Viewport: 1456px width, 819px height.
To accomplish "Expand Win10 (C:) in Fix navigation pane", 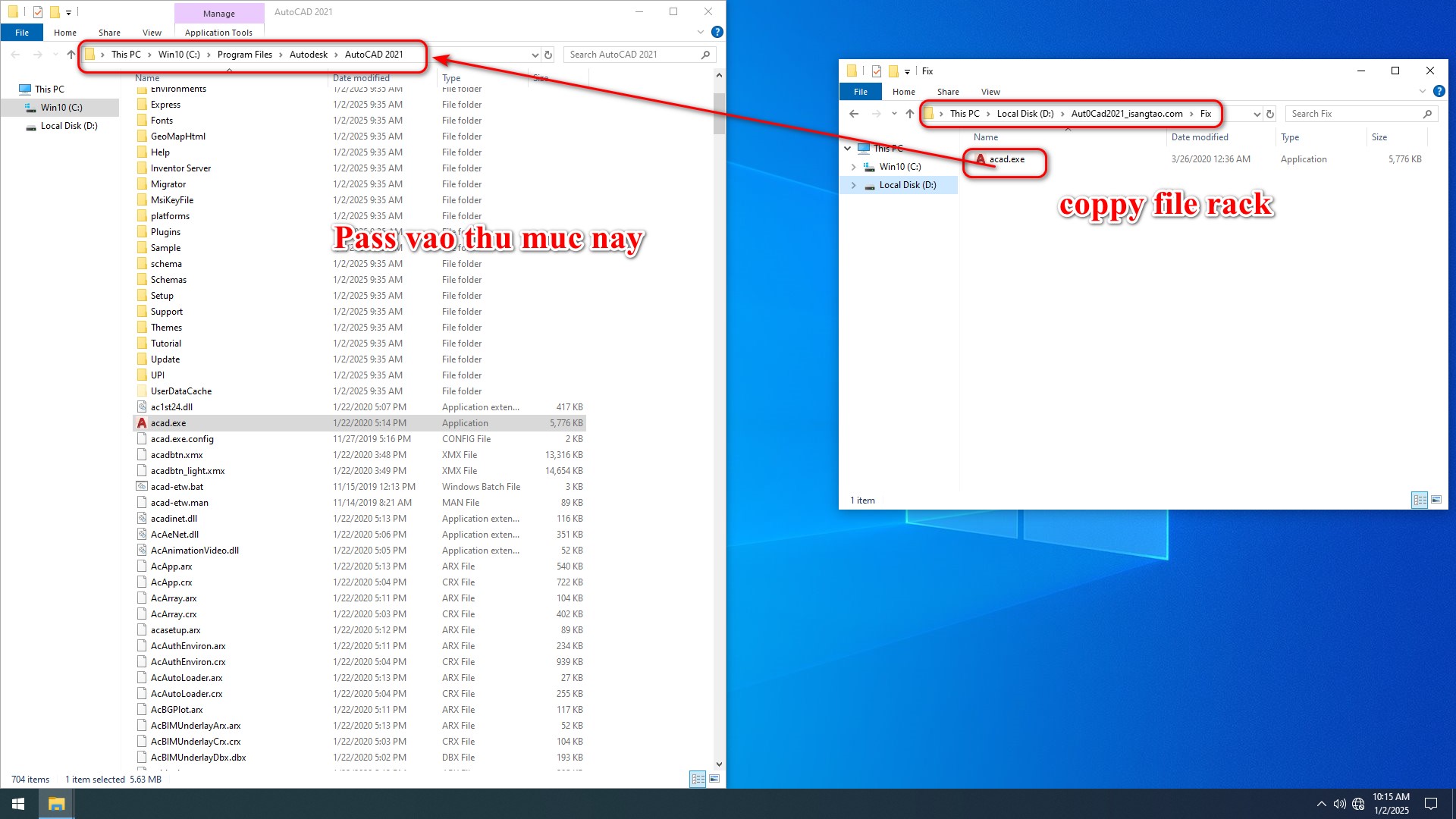I will (x=854, y=167).
